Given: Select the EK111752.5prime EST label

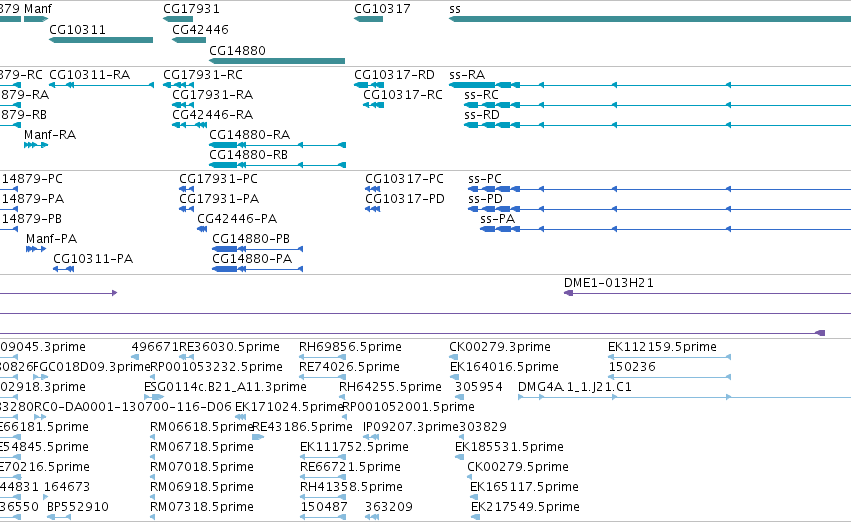Looking at the screenshot, I should click(x=354, y=447).
